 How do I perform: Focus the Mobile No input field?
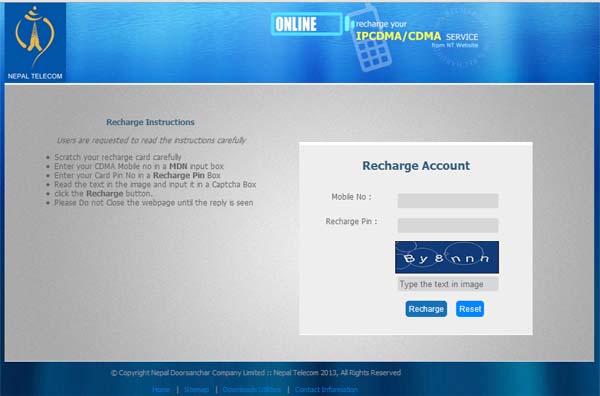click(448, 200)
